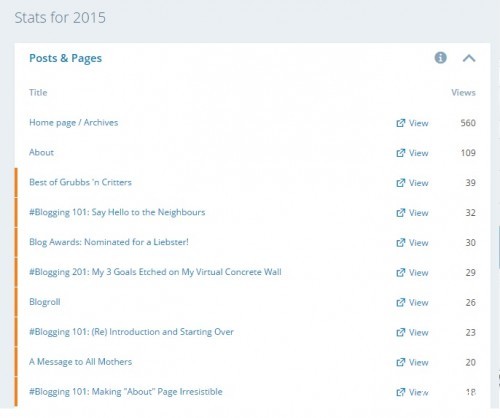
Task: Click View link for Blogging 201 goals post
Action: [x=418, y=273]
